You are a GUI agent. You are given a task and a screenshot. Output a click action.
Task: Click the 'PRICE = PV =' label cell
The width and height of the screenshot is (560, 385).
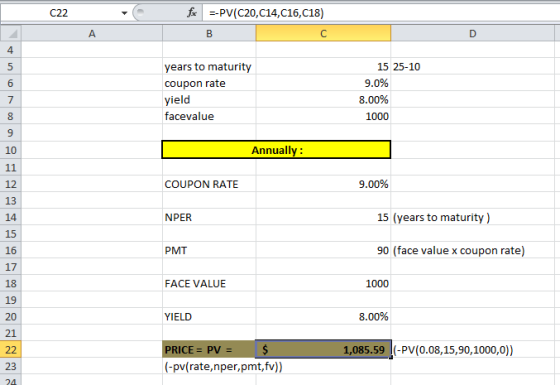209,349
